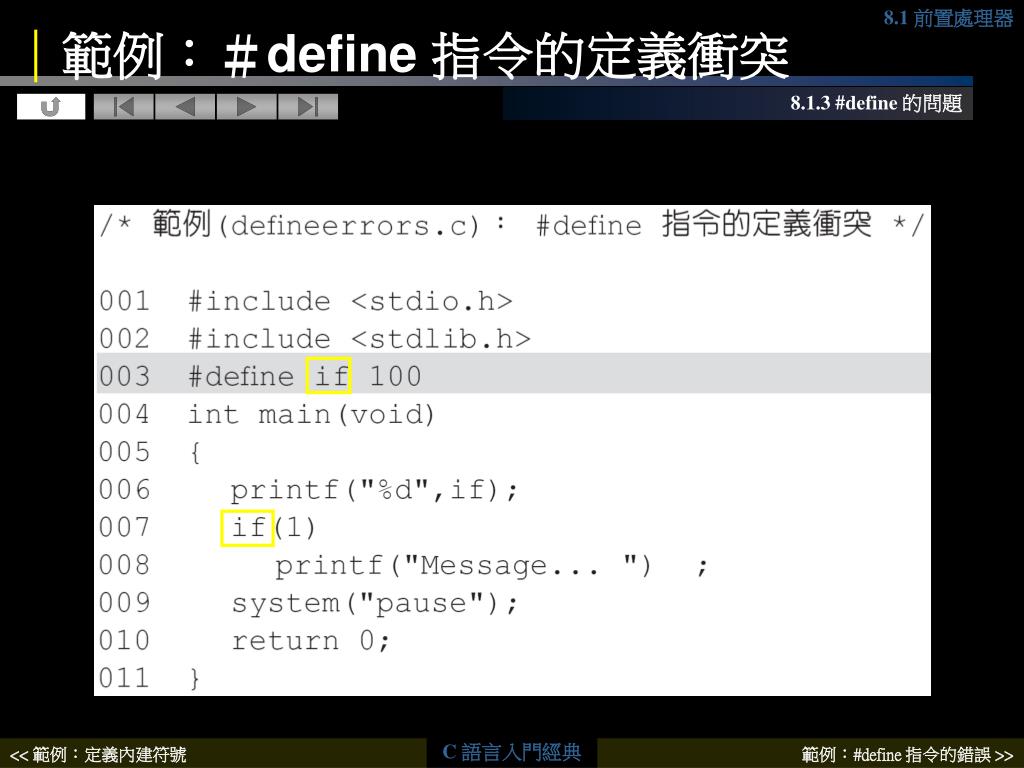Click line 010 return 0;

244,641
